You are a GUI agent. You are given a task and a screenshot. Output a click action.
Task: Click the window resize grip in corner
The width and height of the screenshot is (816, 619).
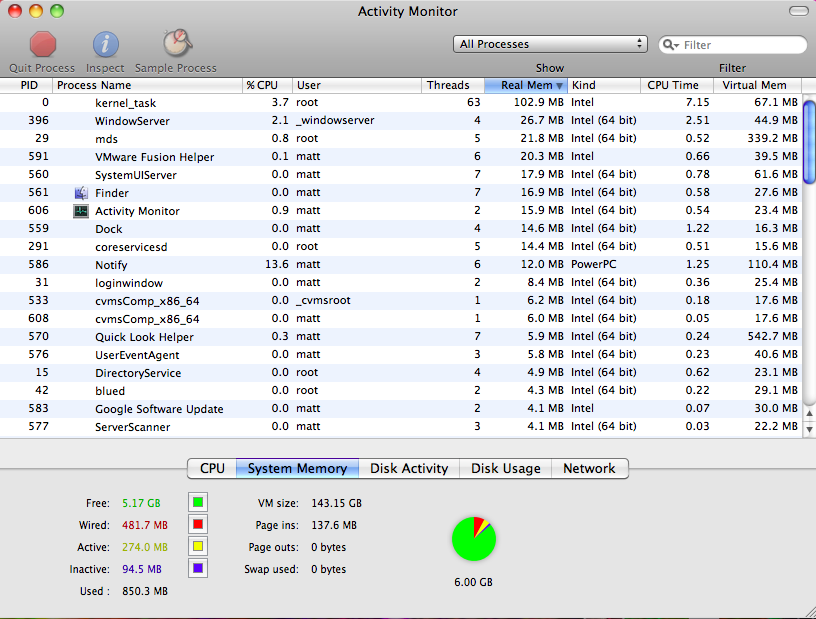pyautogui.click(x=810, y=613)
